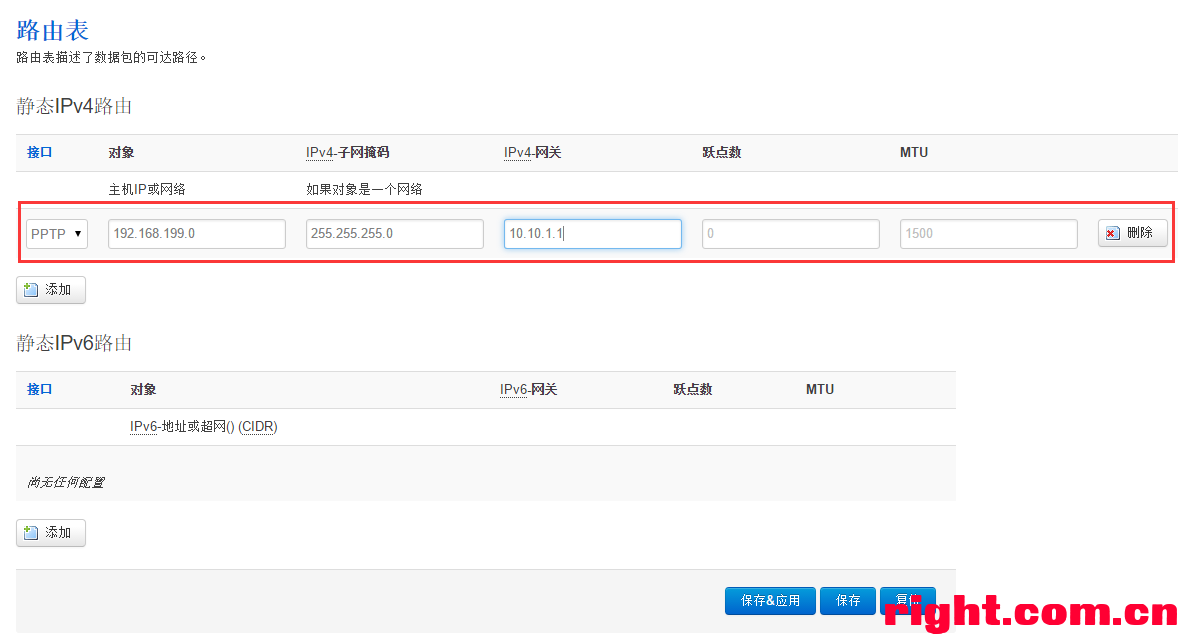The image size is (1181, 639).
Task: Click the MTU header in IPv4 table
Action: (x=914, y=152)
